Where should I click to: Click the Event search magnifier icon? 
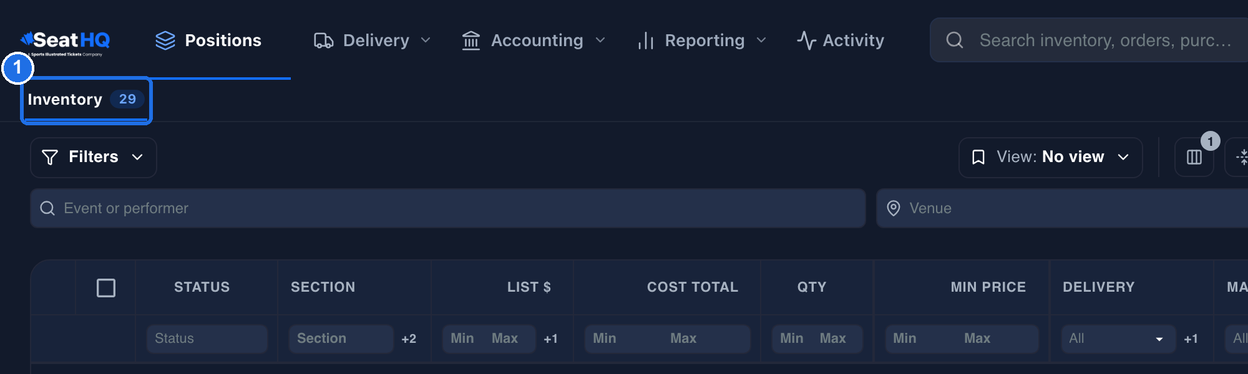pyautogui.click(x=47, y=209)
